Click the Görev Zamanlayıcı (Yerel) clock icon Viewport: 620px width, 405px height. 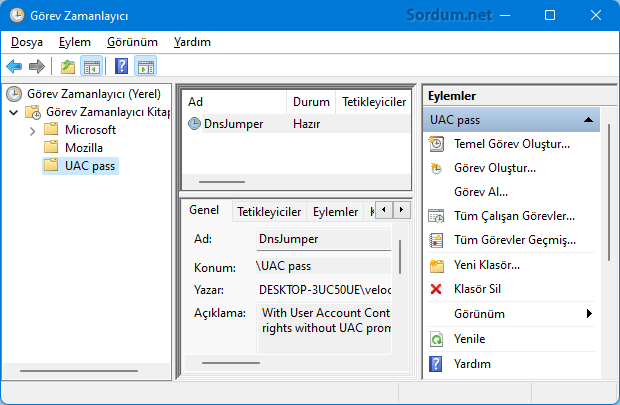click(x=14, y=94)
